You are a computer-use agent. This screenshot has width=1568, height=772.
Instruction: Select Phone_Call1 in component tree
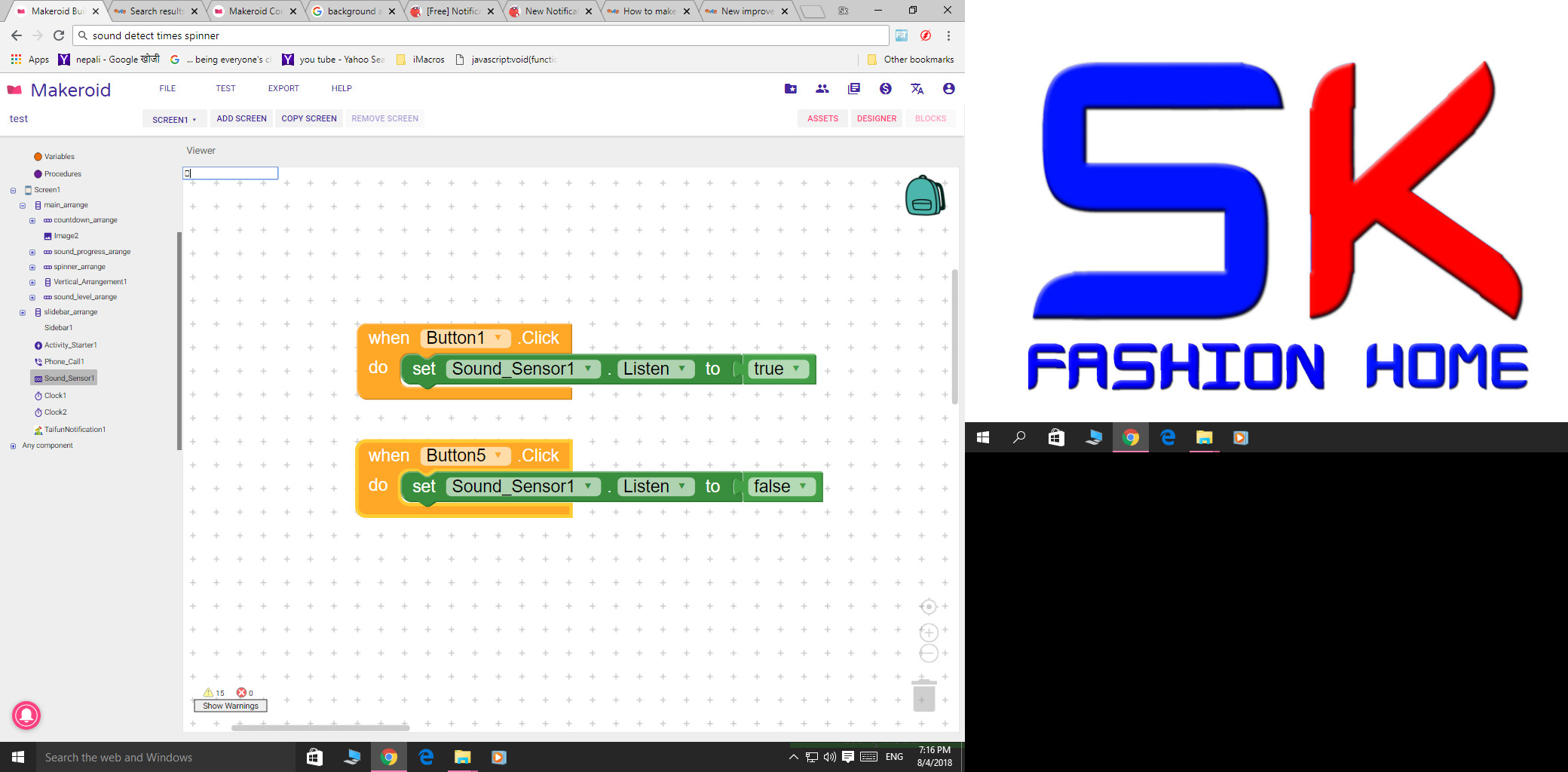(60, 362)
